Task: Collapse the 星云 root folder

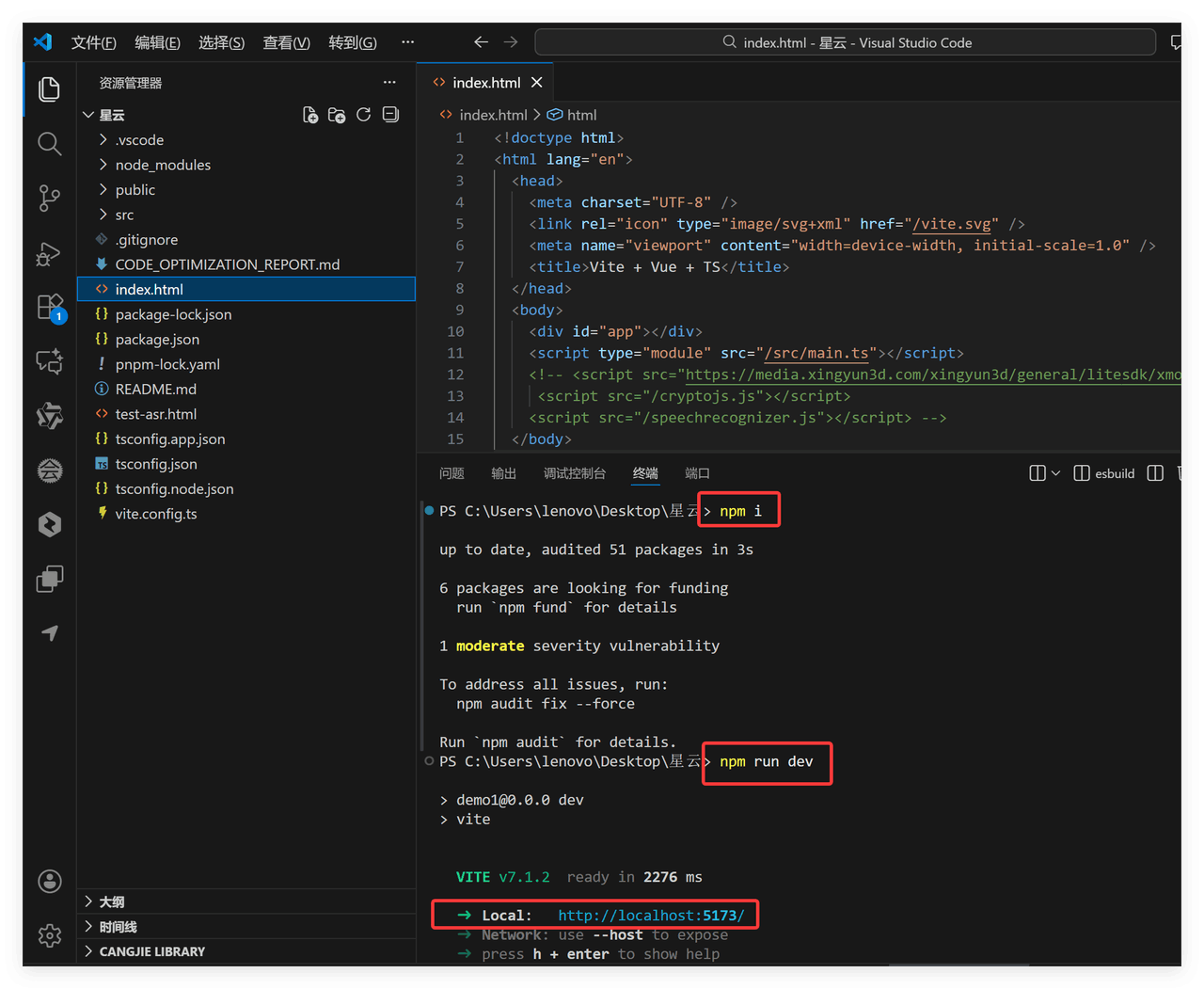Action: click(x=88, y=115)
